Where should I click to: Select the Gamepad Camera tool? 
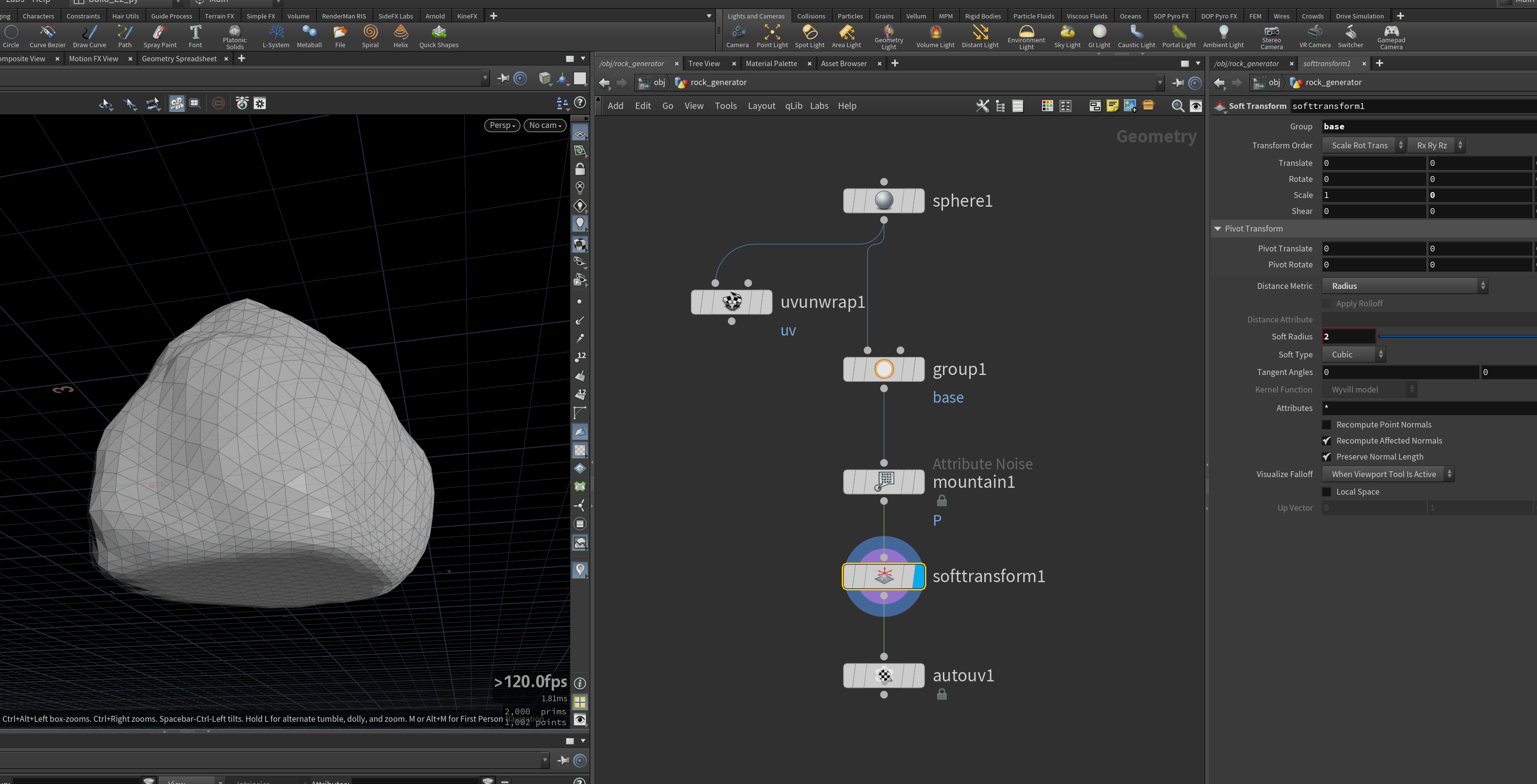tap(1391, 36)
